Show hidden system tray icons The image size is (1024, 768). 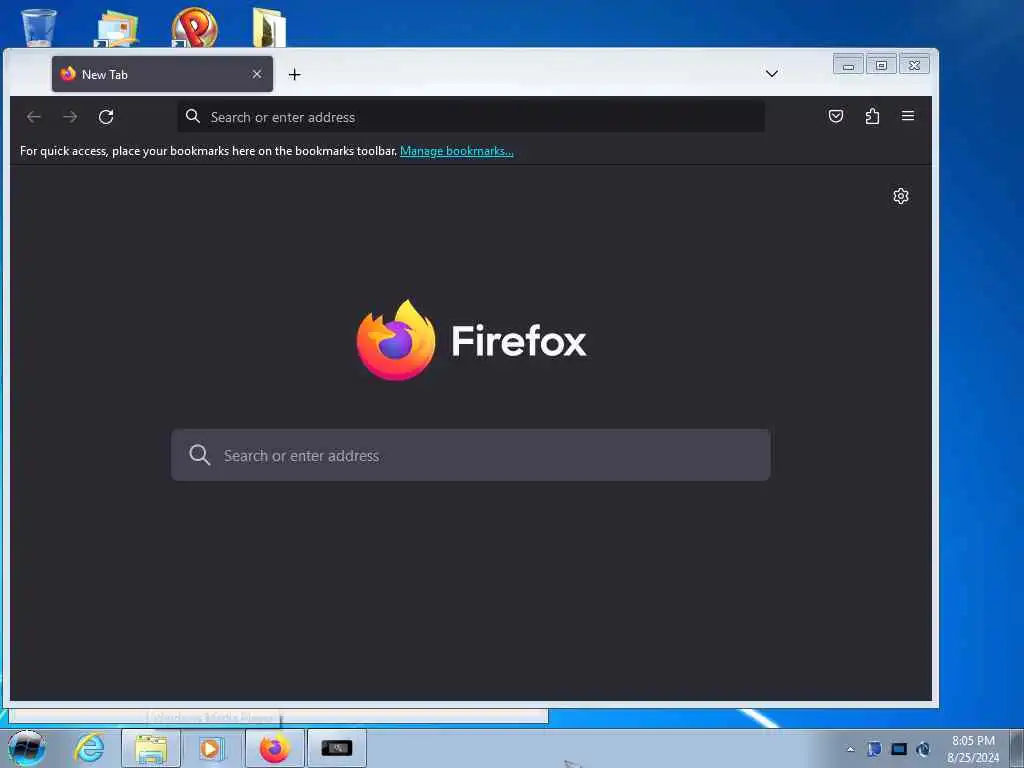coord(850,749)
